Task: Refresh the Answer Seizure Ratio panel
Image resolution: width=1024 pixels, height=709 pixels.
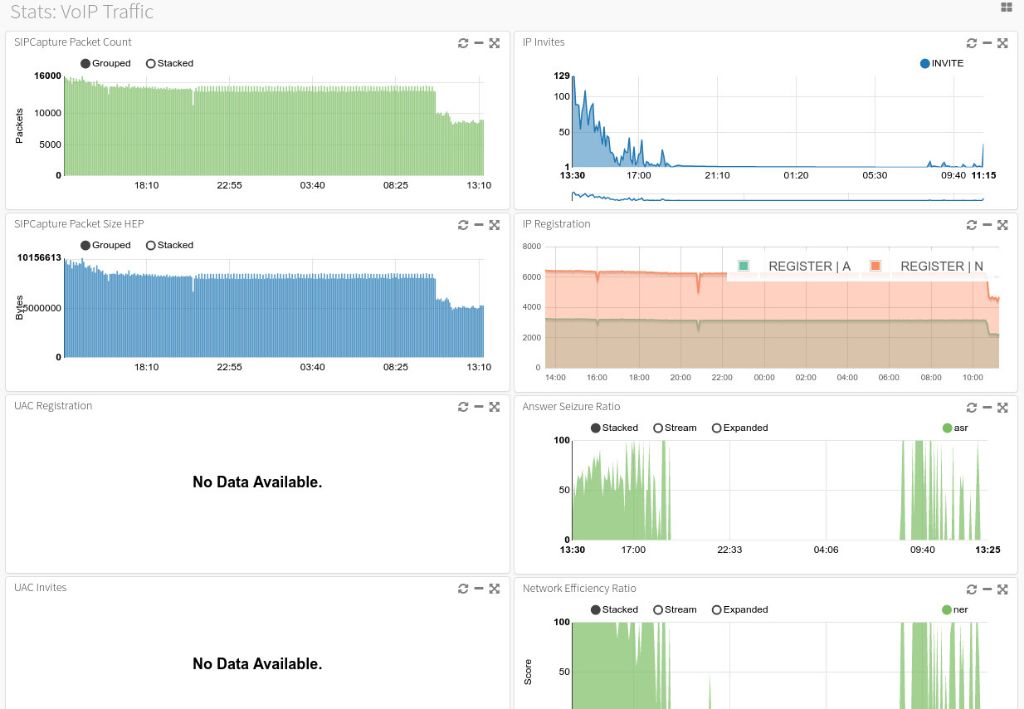Action: (x=971, y=407)
